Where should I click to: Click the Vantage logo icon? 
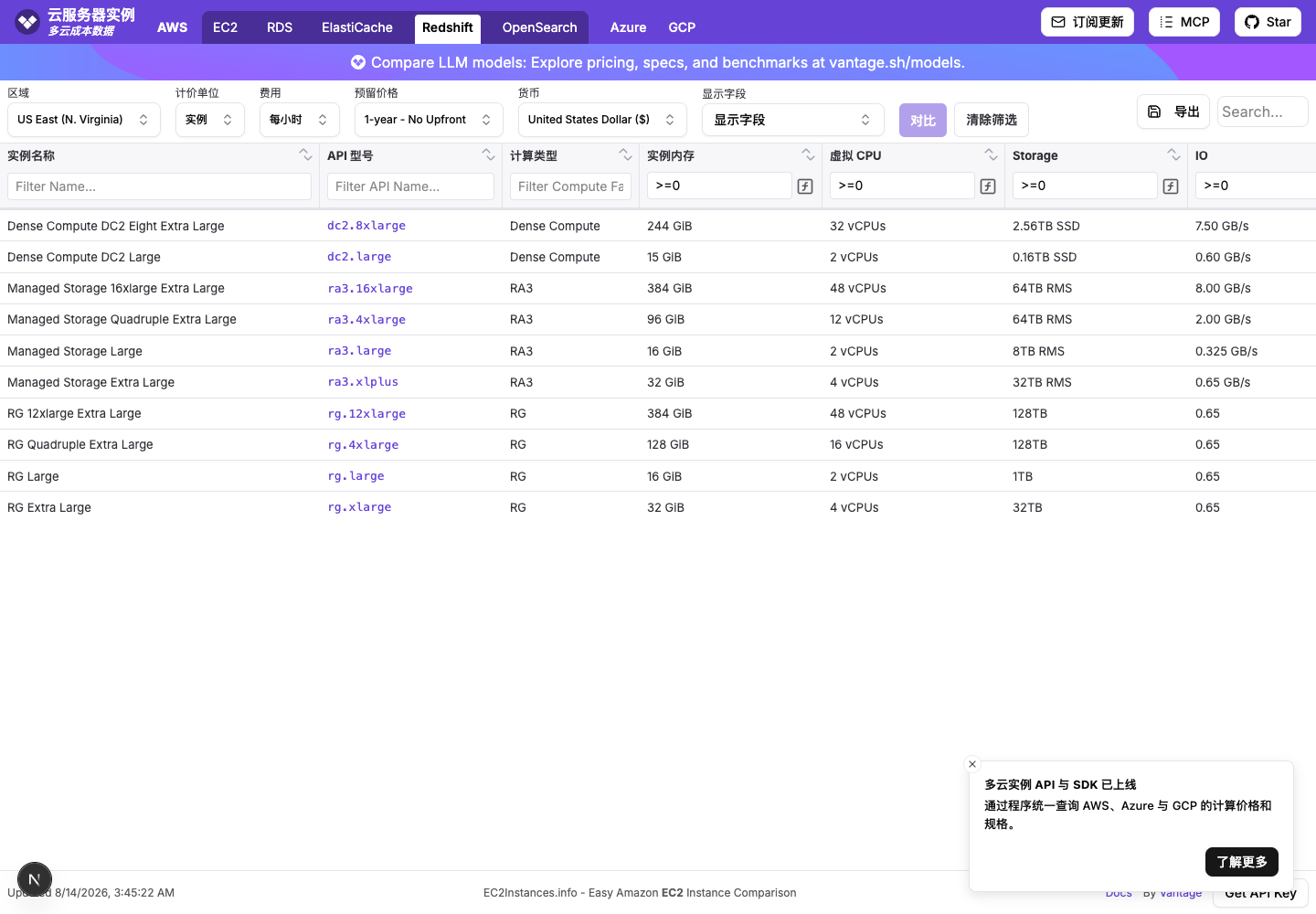pos(27,22)
